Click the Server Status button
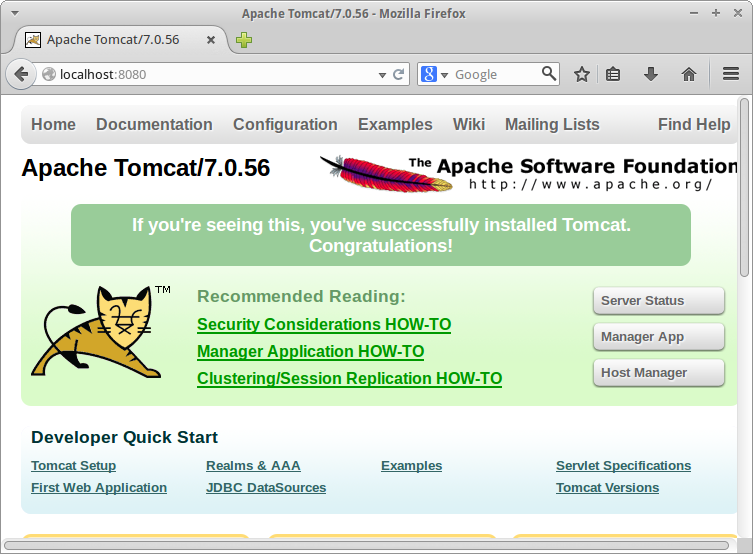 tap(658, 301)
